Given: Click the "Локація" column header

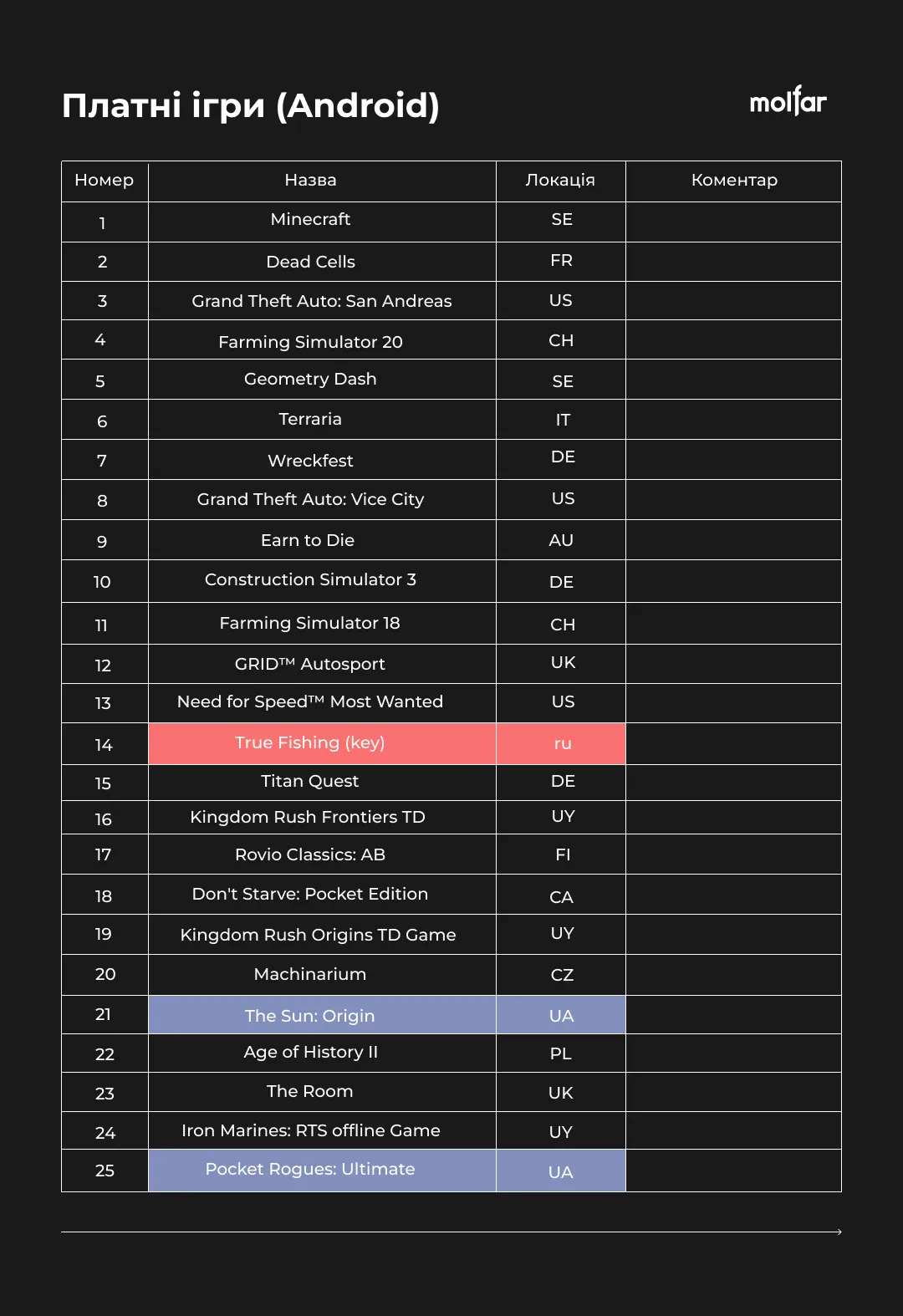Looking at the screenshot, I should 560,181.
